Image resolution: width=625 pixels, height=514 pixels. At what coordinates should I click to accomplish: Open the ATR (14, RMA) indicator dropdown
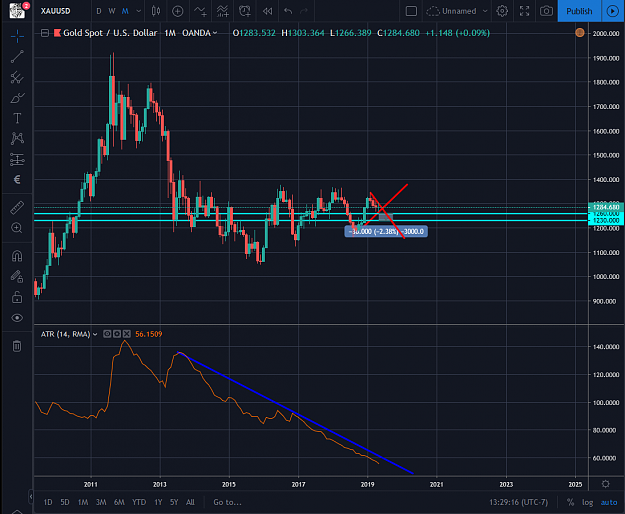click(x=95, y=334)
